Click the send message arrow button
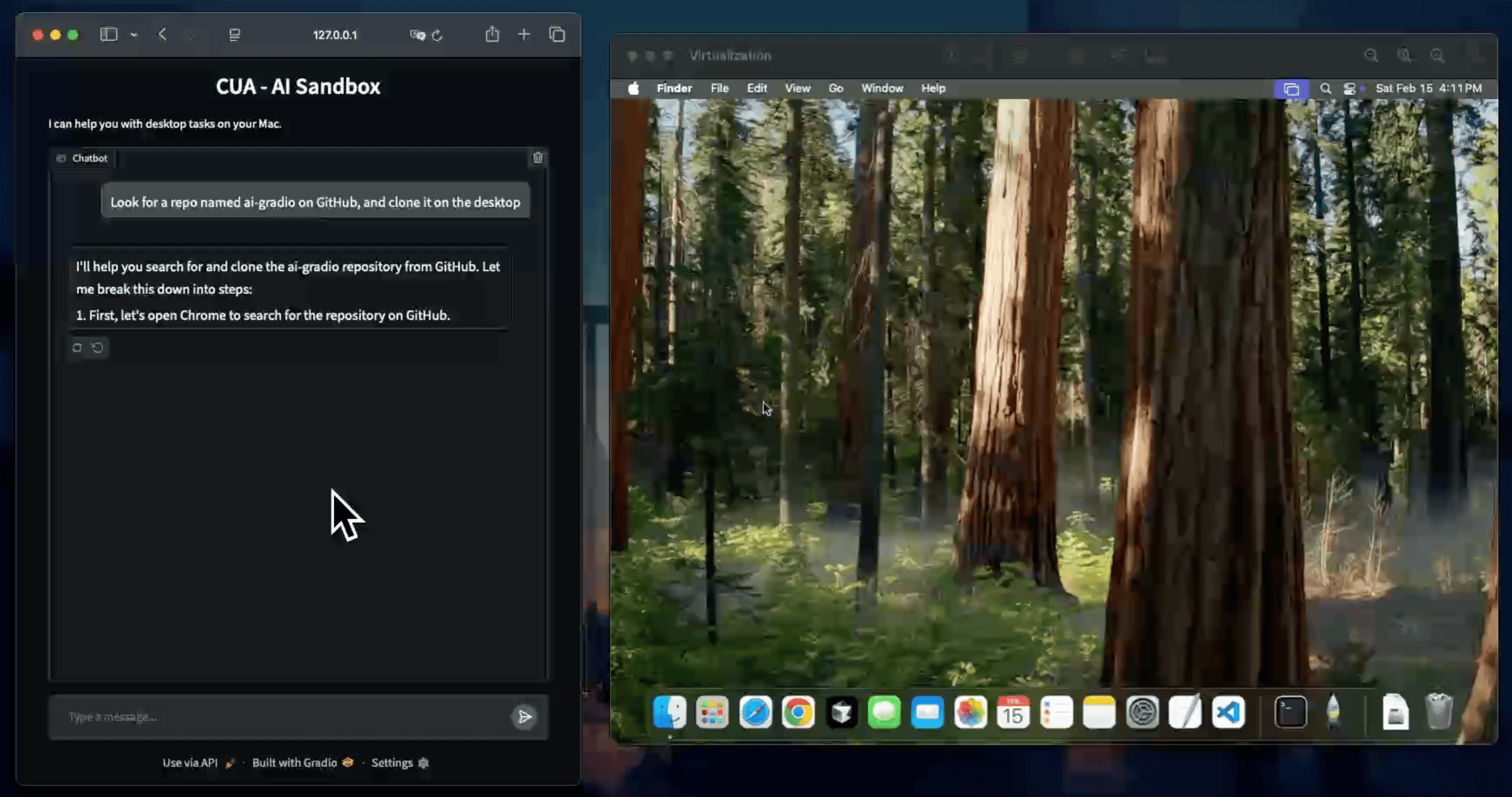1512x797 pixels. 524,716
